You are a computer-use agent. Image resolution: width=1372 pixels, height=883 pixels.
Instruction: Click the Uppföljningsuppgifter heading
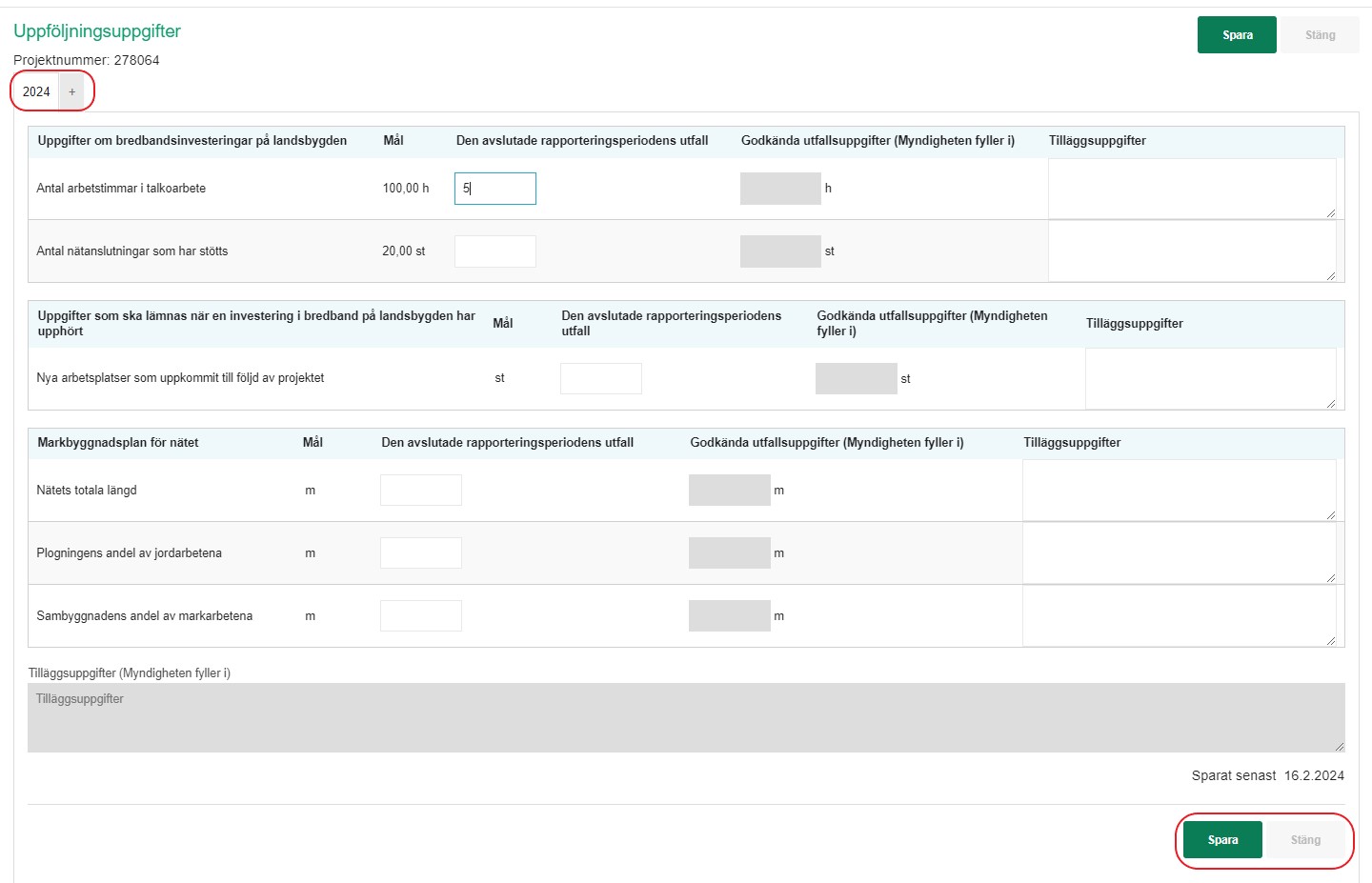tap(97, 30)
